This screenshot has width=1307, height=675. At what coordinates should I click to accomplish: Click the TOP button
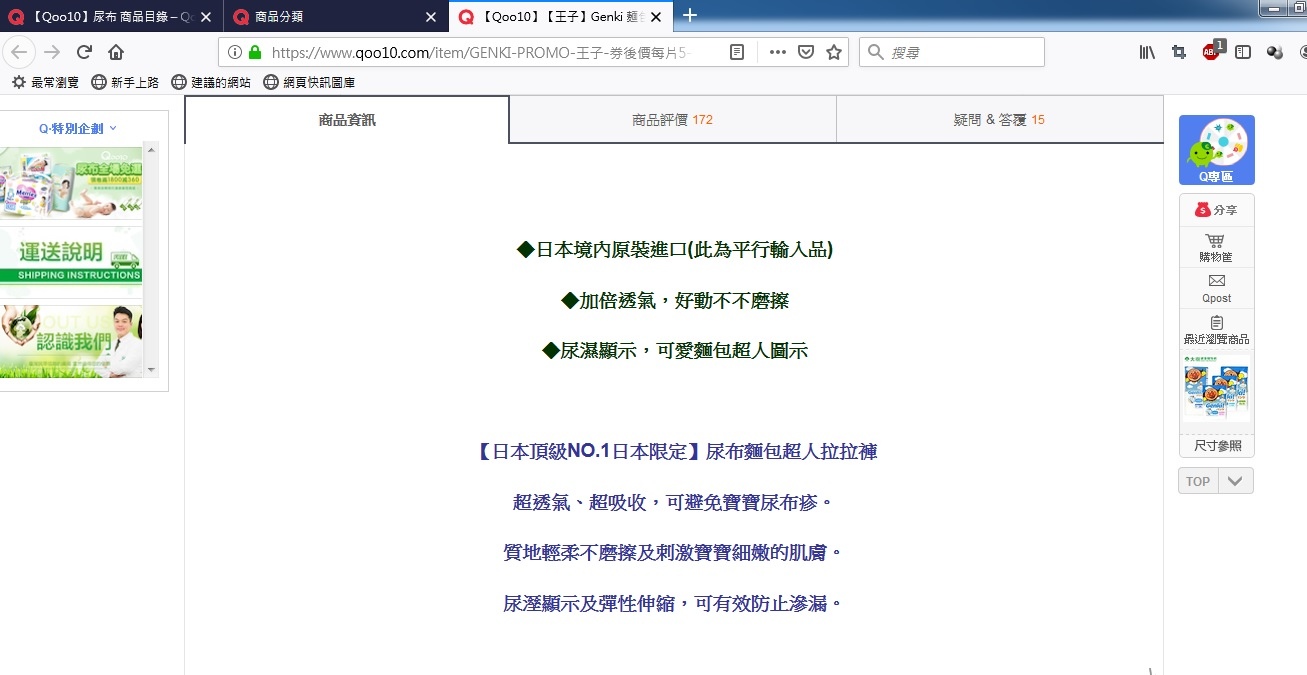tap(1198, 481)
